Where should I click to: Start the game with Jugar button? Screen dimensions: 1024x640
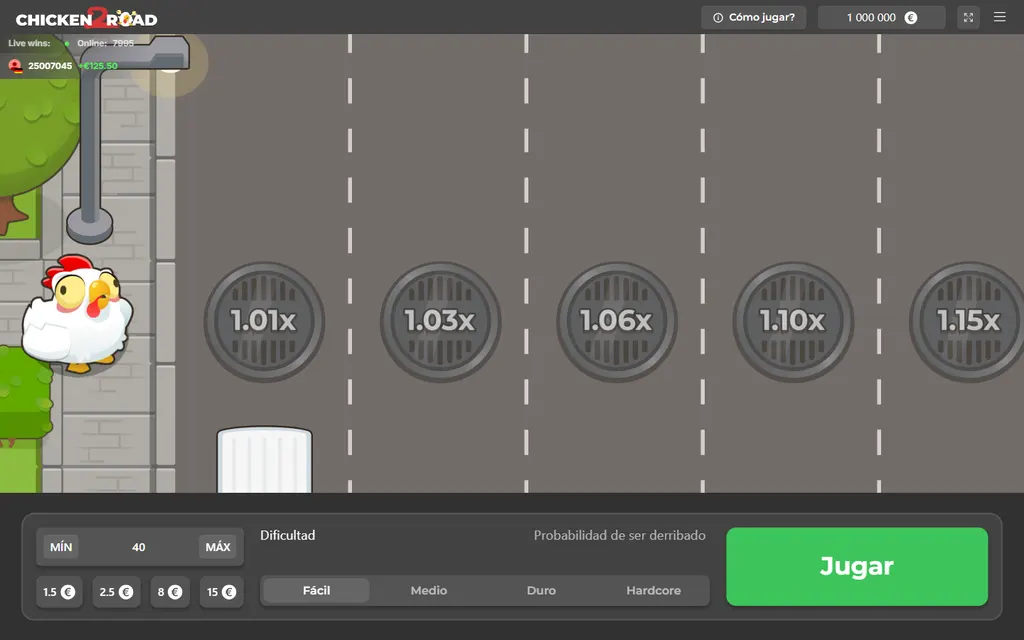pos(857,566)
